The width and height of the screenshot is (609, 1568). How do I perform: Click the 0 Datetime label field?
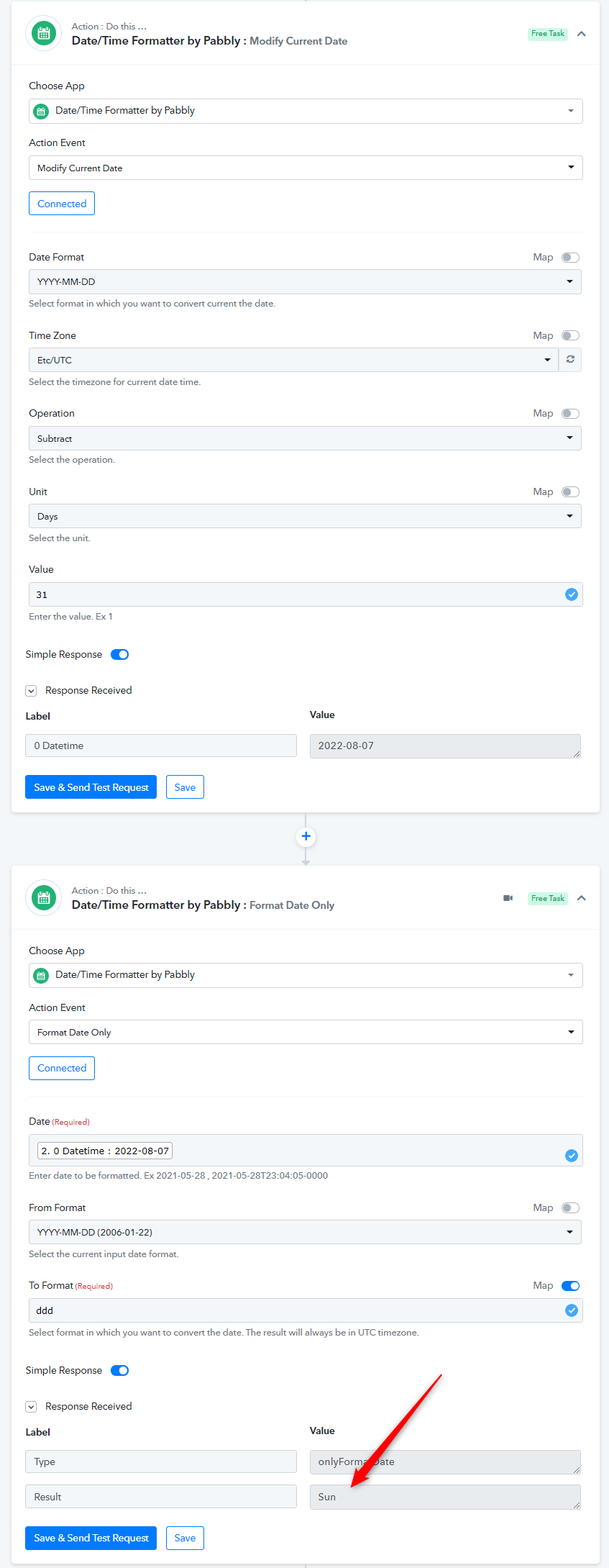[161, 746]
